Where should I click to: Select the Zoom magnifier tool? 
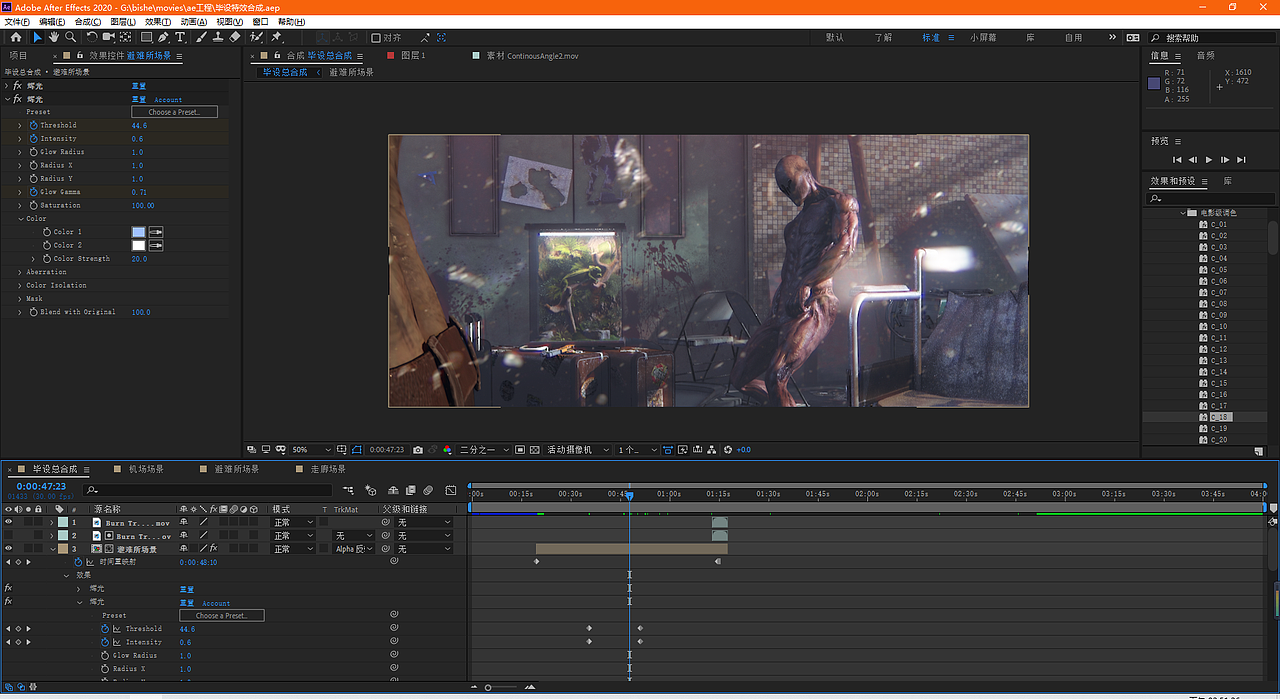tap(70, 37)
